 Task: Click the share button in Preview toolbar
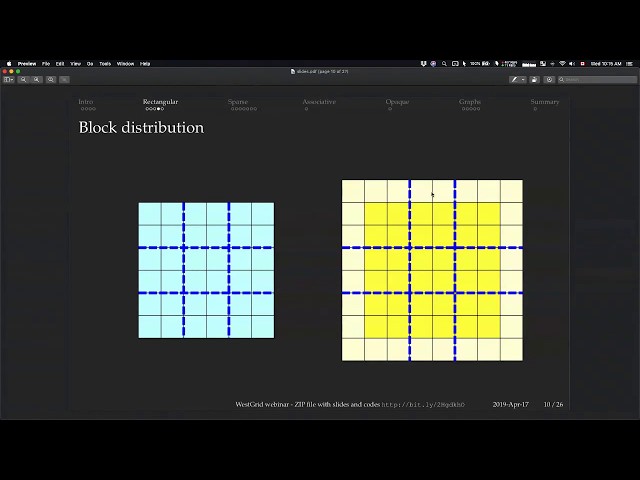[x=64, y=80]
